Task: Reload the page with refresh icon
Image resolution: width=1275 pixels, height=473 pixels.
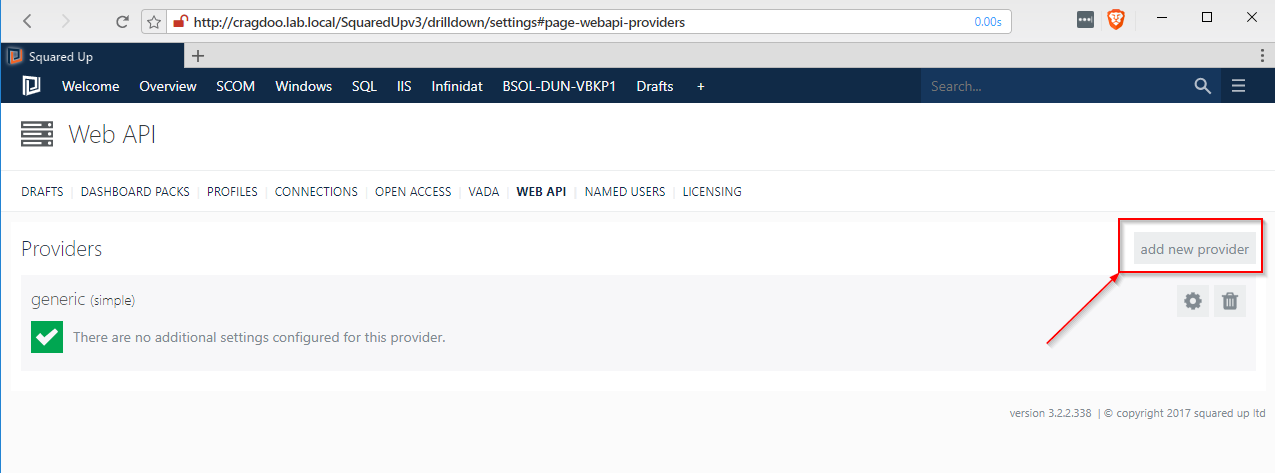Action: [x=122, y=21]
